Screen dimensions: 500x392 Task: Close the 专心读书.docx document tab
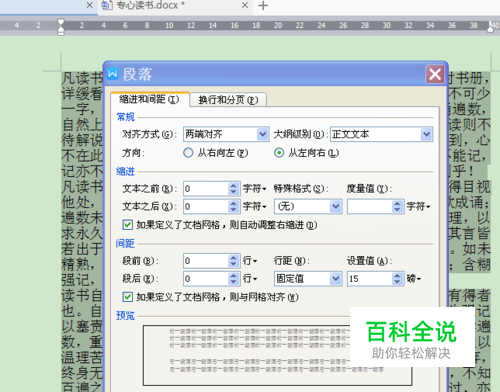(x=245, y=5)
